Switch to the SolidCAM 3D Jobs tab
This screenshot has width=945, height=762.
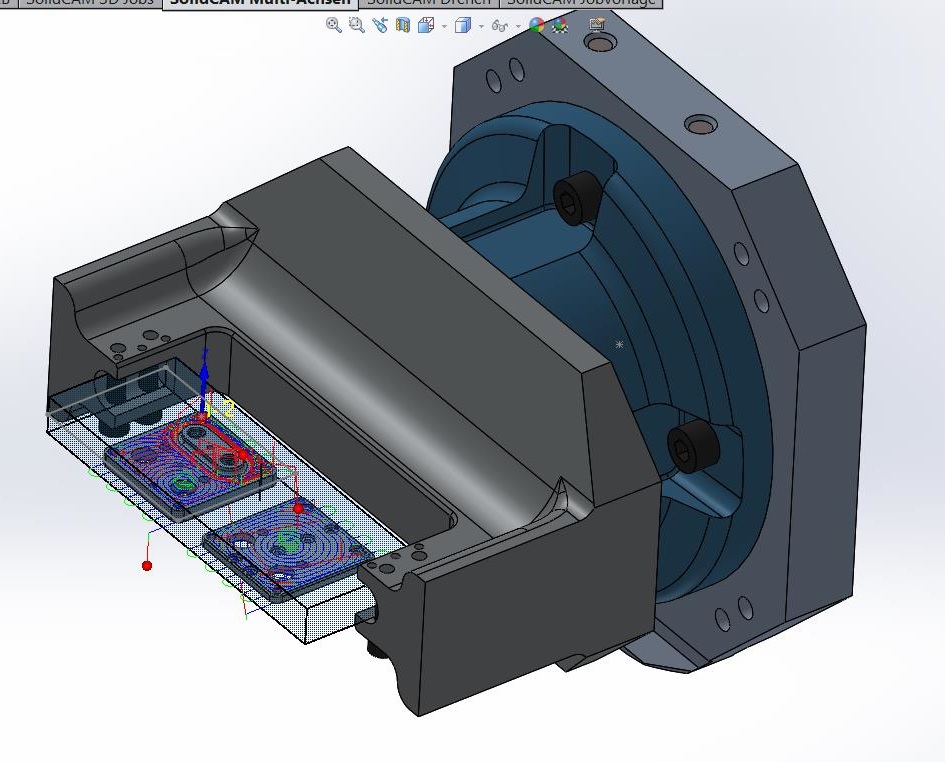[89, 3]
